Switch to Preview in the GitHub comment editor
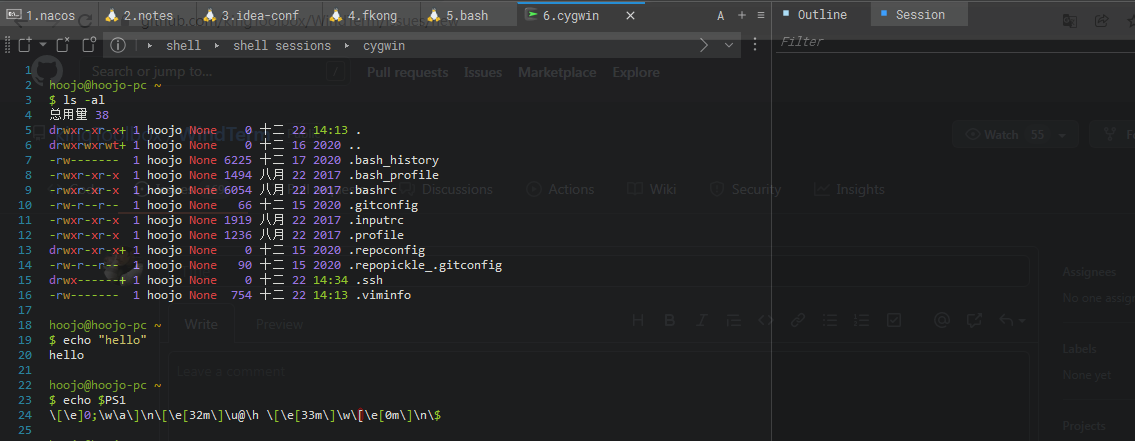The image size is (1135, 441). coord(279,324)
